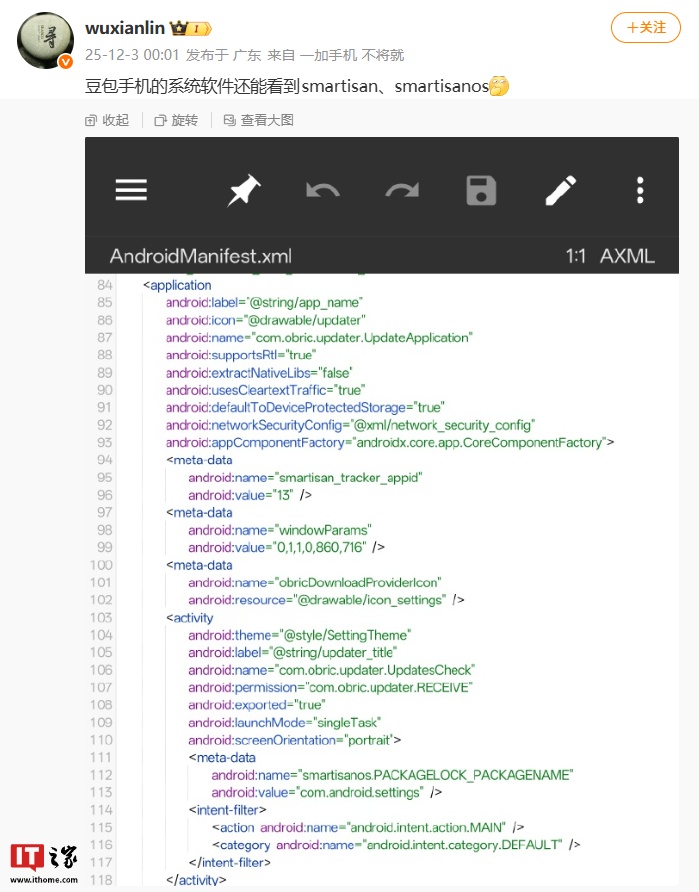Rotate the image with 旋转

point(176,120)
